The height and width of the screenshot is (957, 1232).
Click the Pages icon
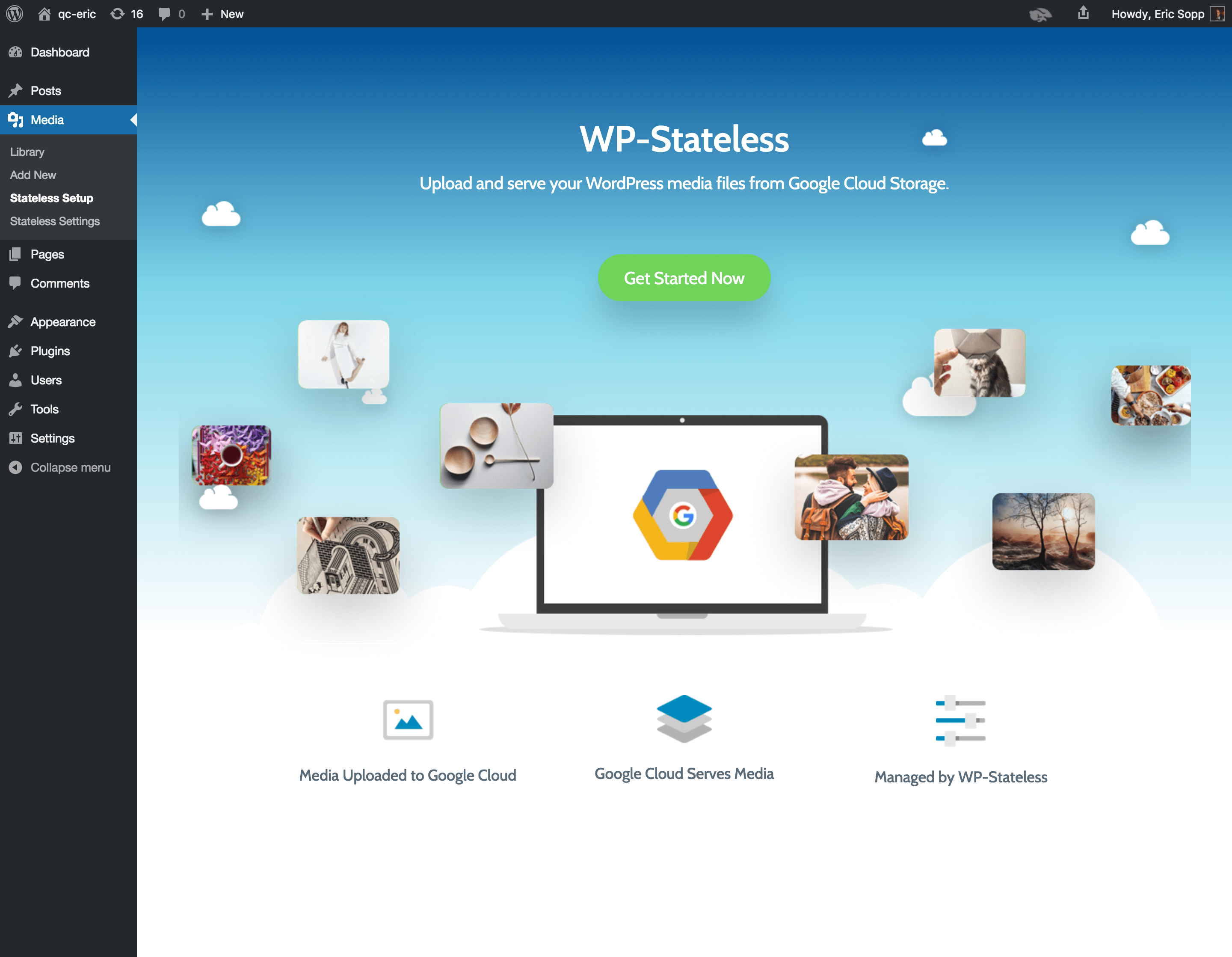pyautogui.click(x=15, y=254)
